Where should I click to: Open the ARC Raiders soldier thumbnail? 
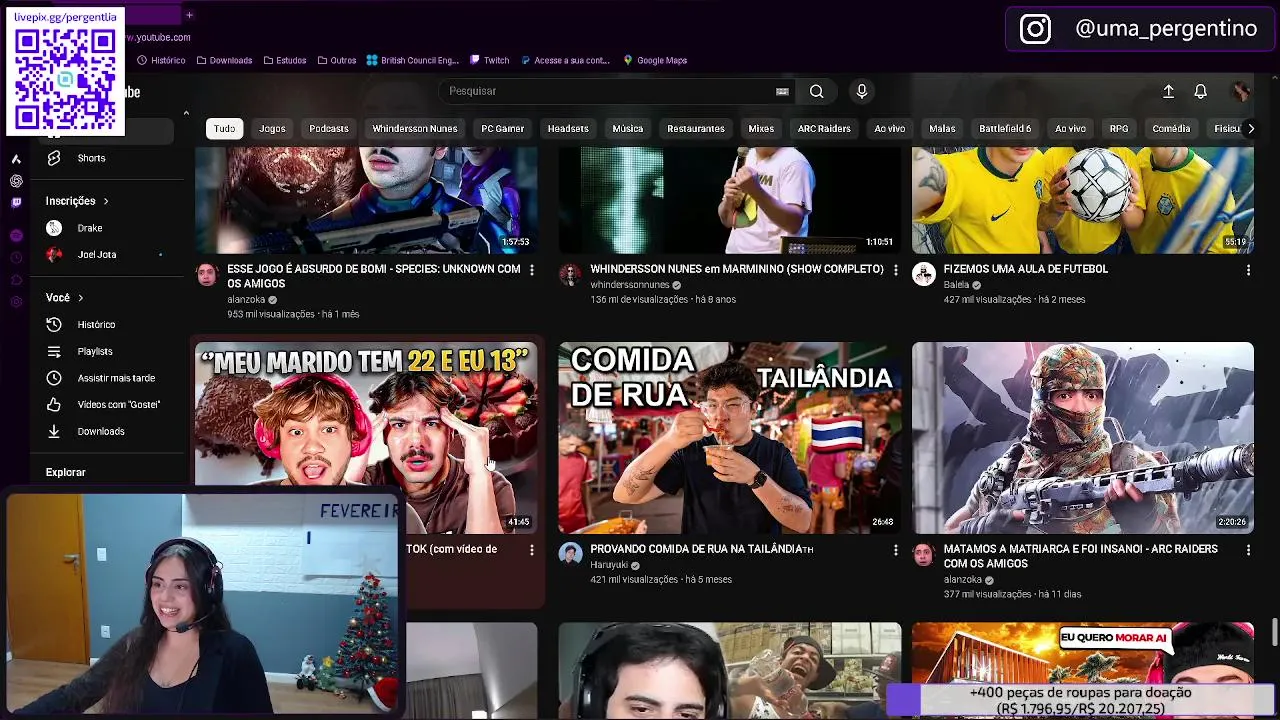[1083, 438]
